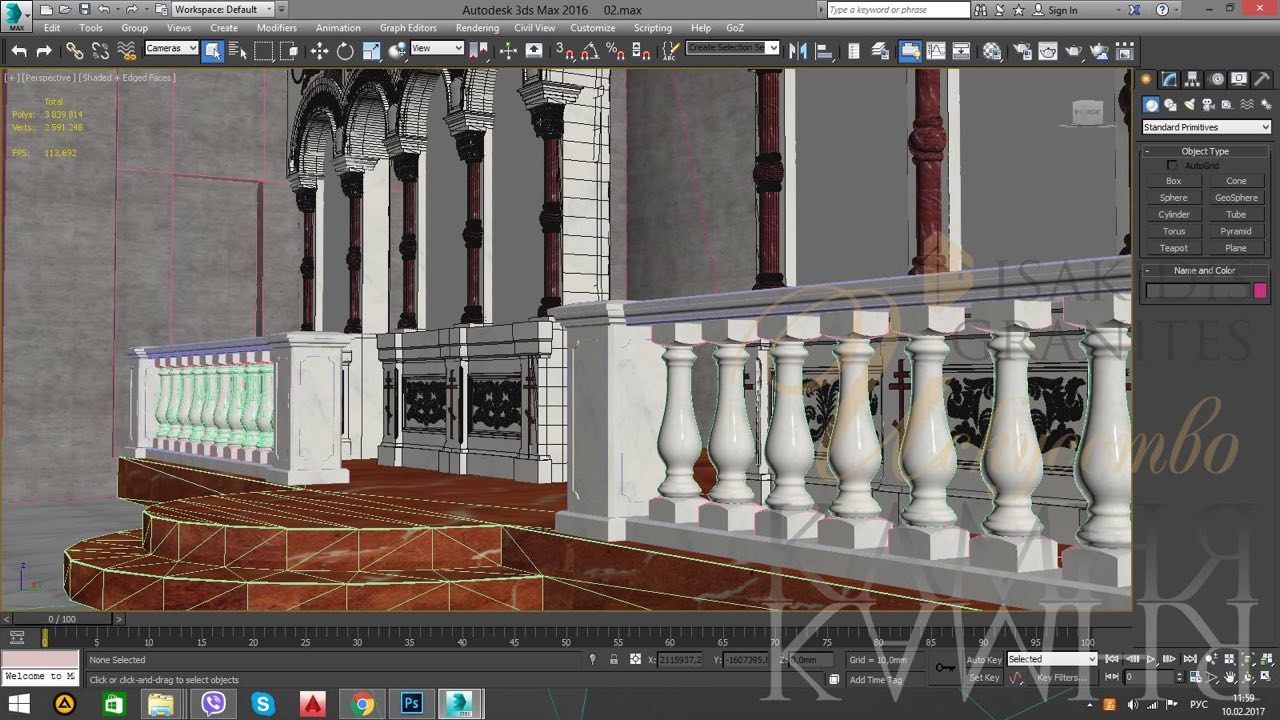
Task: Select the Bind to Space Warp tool
Action: pyautogui.click(x=126, y=51)
